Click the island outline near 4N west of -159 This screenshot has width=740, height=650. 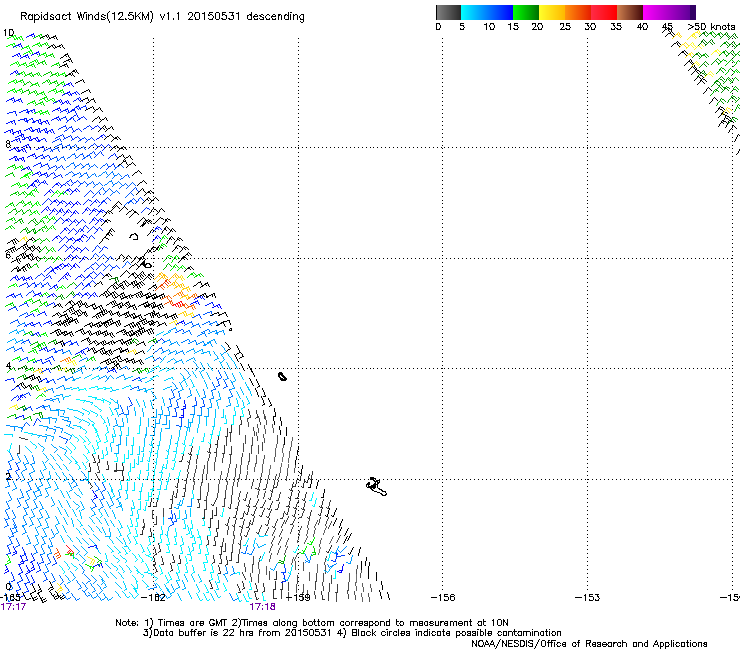(282, 376)
